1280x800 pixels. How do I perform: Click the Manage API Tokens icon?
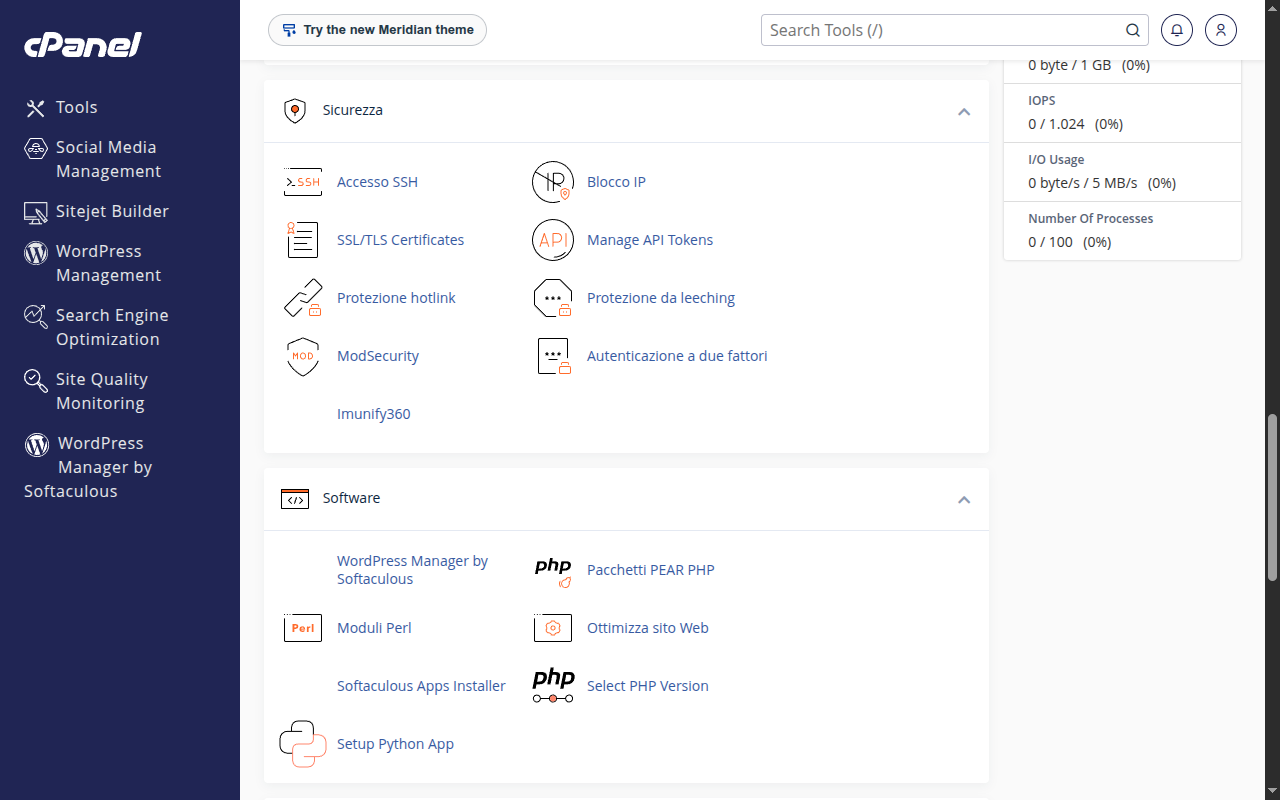[x=553, y=240]
